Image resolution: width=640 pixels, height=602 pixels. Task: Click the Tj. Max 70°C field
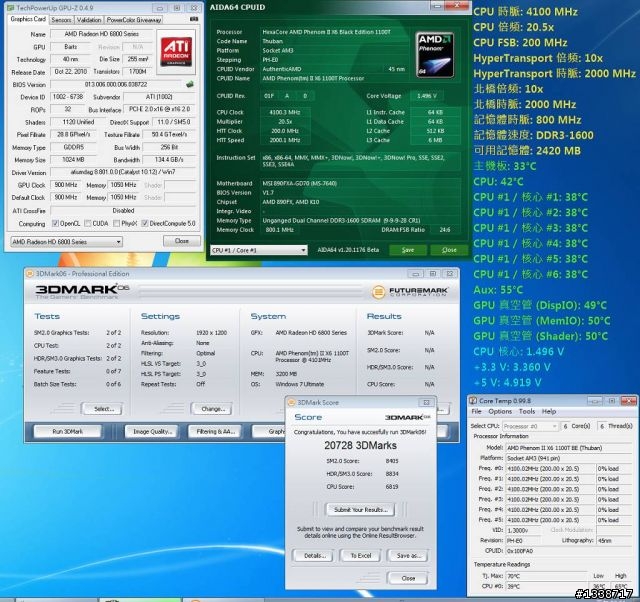pyautogui.click(x=547, y=576)
